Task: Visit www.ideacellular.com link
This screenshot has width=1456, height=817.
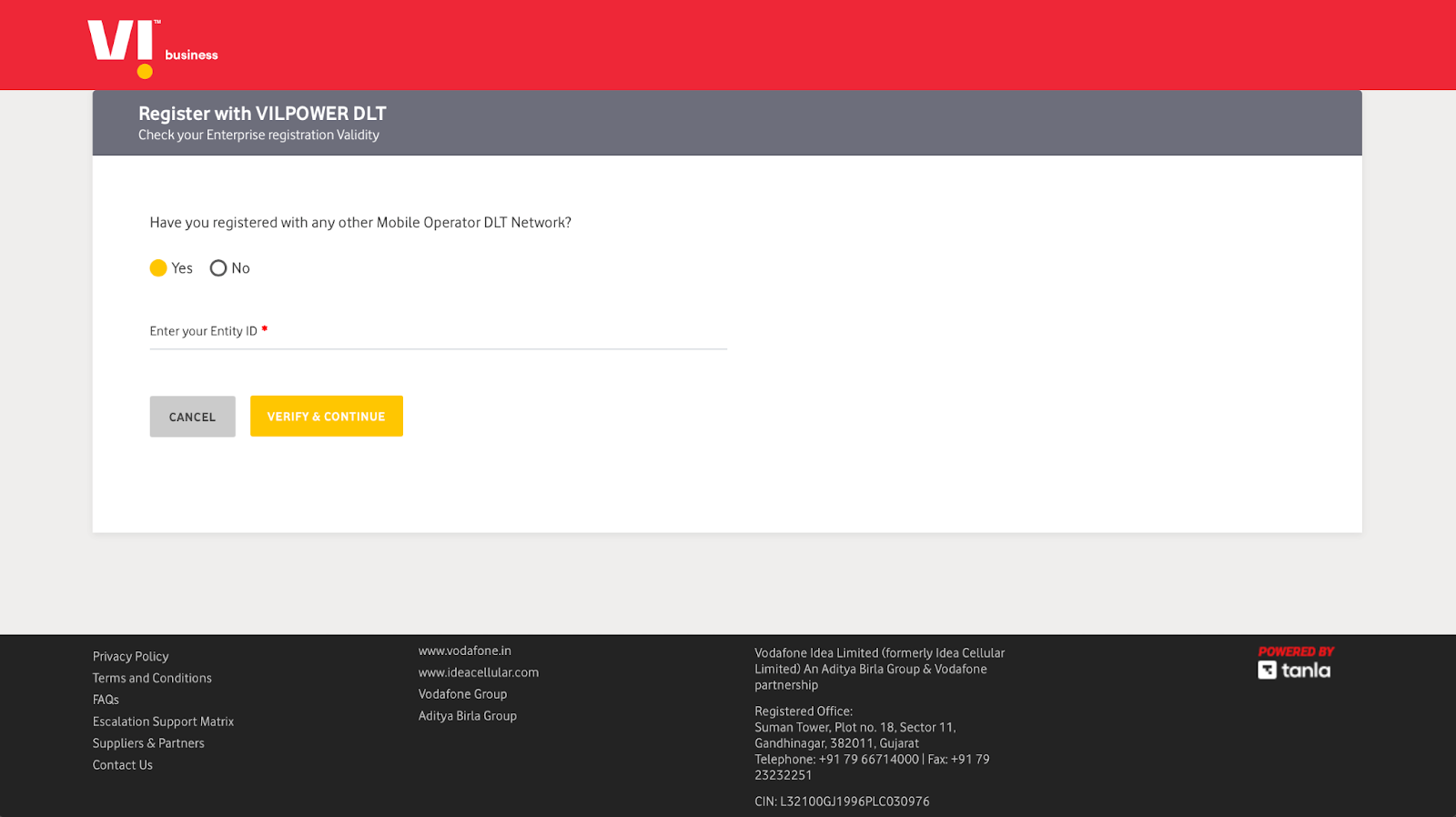Action: point(479,672)
